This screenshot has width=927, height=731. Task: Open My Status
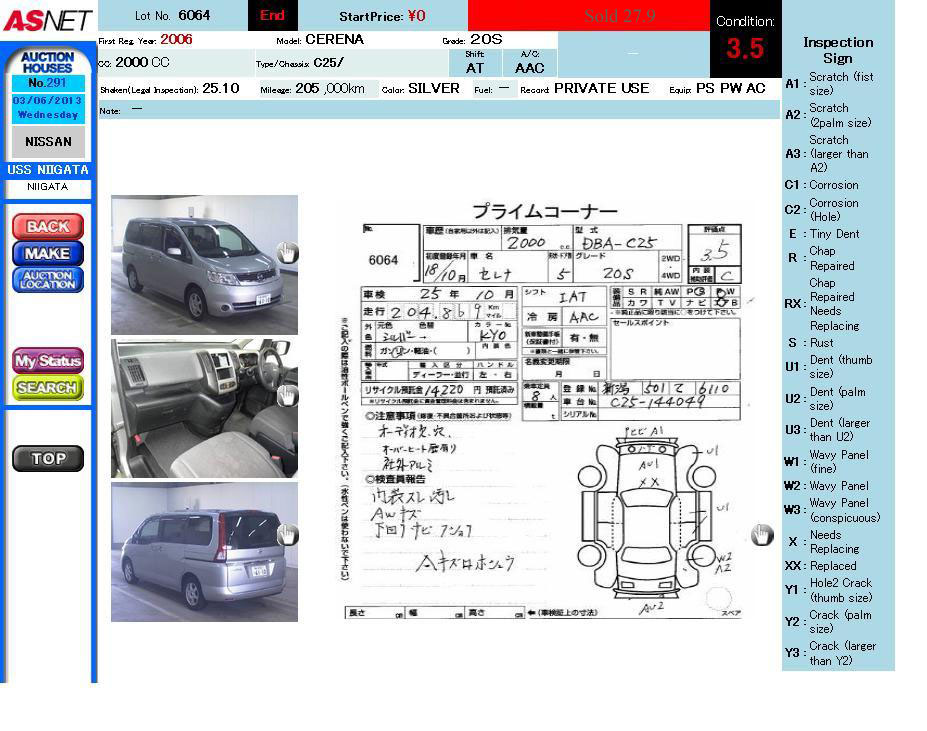[x=47, y=360]
